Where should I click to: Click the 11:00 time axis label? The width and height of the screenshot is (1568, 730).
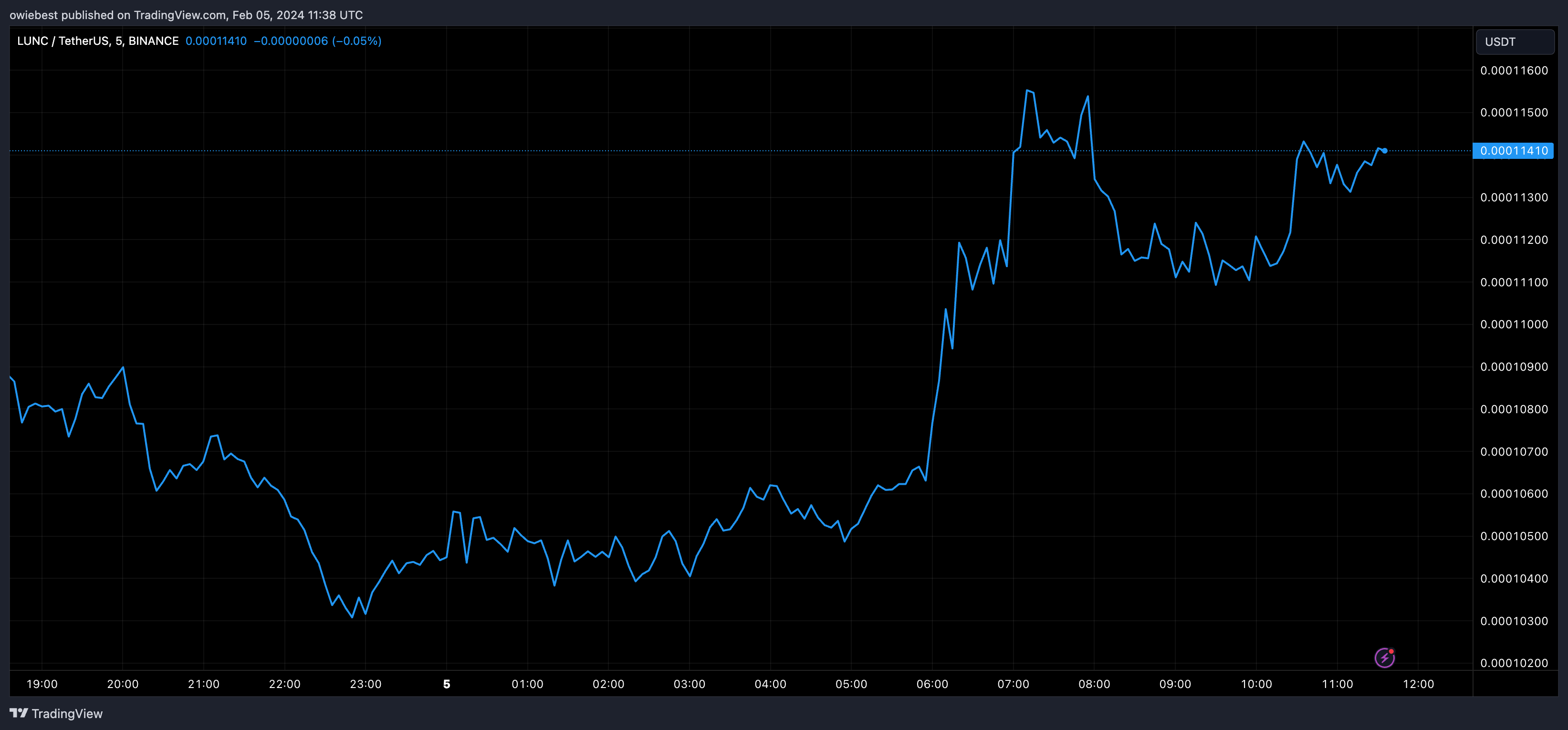[x=1338, y=684]
